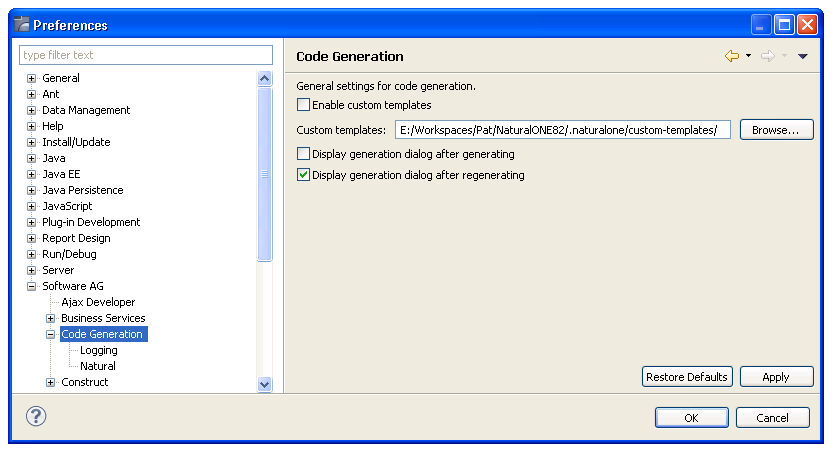The height and width of the screenshot is (454, 833).
Task: Open back history dropdown arrow
Action: [748, 56]
